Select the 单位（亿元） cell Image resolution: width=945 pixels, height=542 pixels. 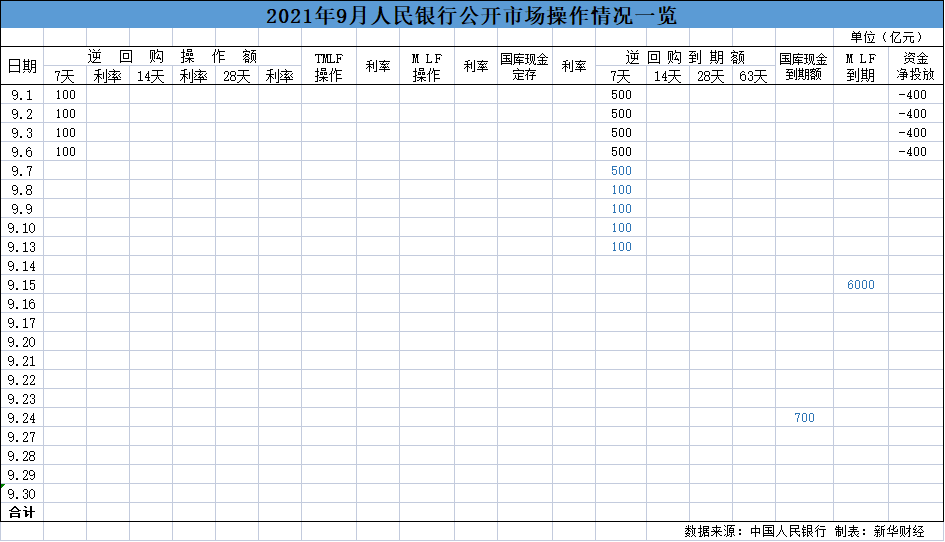coord(887,37)
